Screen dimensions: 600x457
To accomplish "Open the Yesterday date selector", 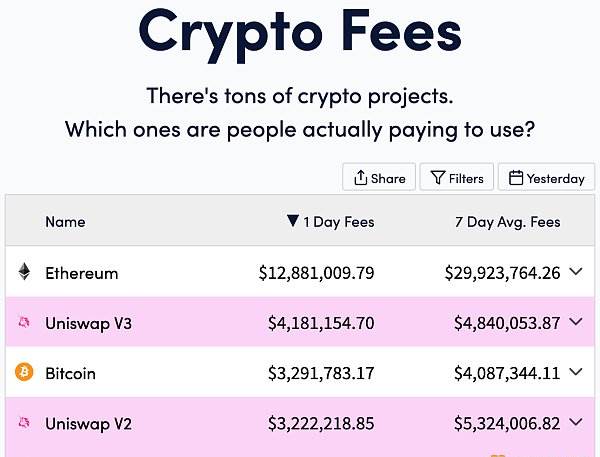I will [546, 177].
